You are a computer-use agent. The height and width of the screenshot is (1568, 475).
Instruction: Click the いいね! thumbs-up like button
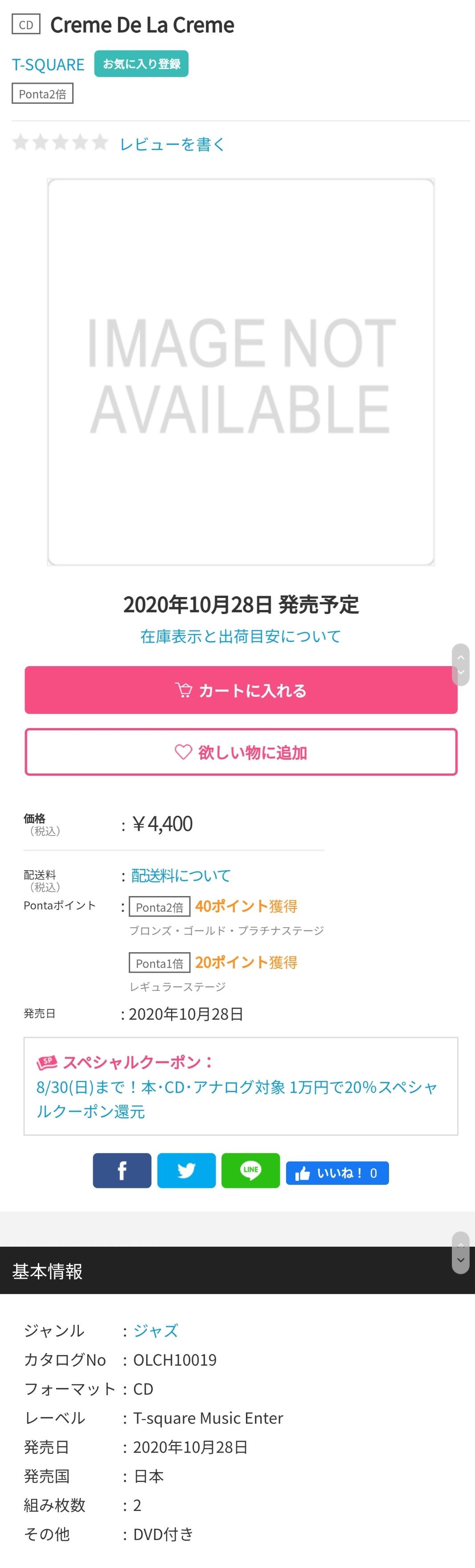[x=337, y=1173]
